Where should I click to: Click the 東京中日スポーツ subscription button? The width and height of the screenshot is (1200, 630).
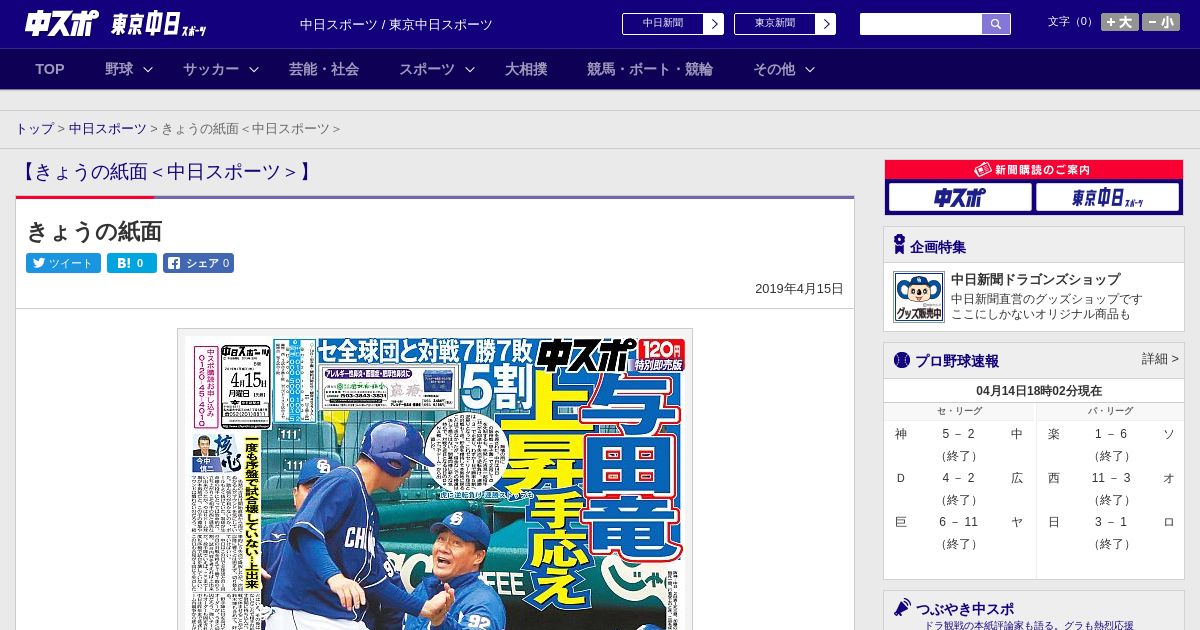[x=1108, y=197]
